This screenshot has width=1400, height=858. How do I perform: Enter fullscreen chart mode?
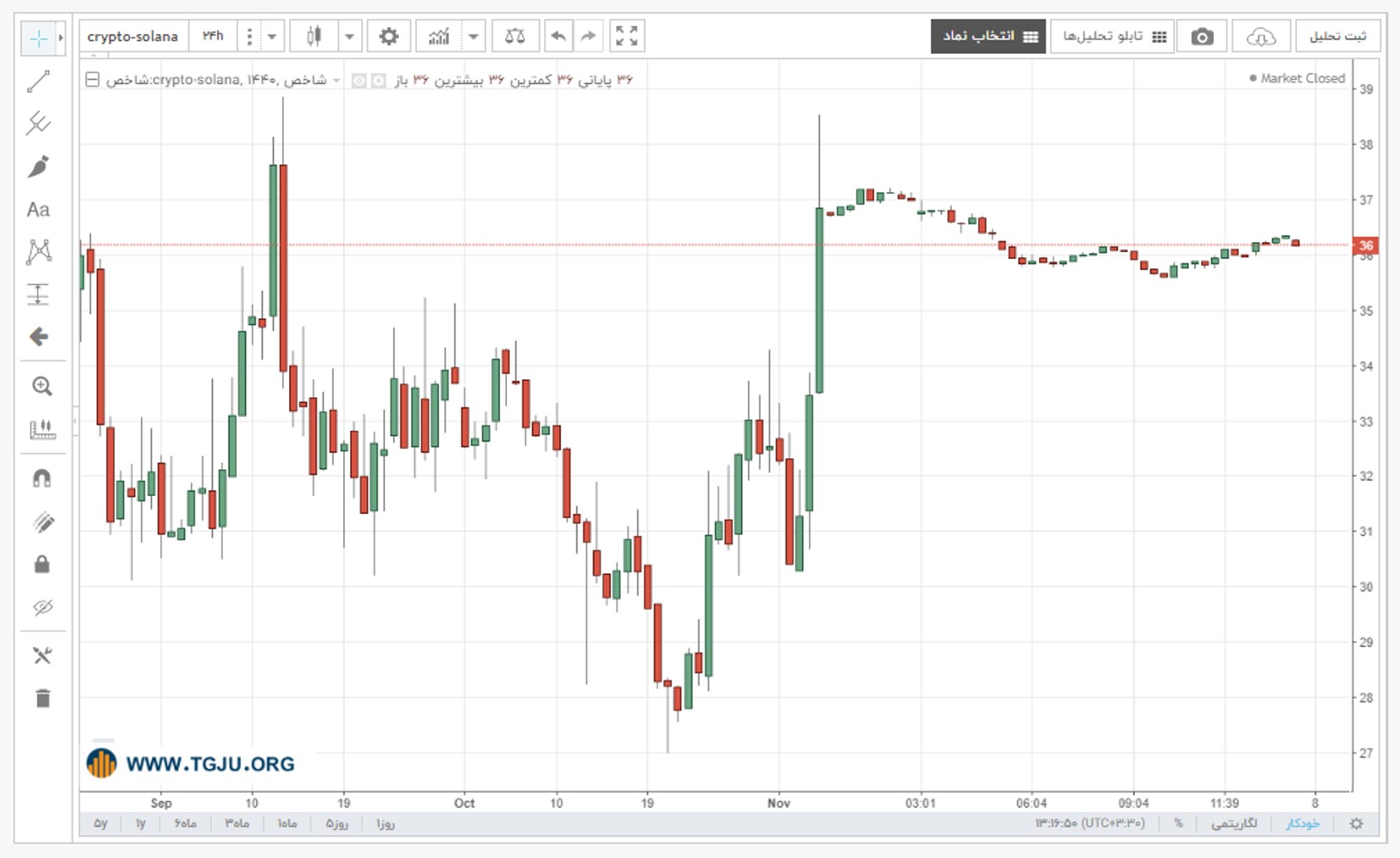(627, 36)
